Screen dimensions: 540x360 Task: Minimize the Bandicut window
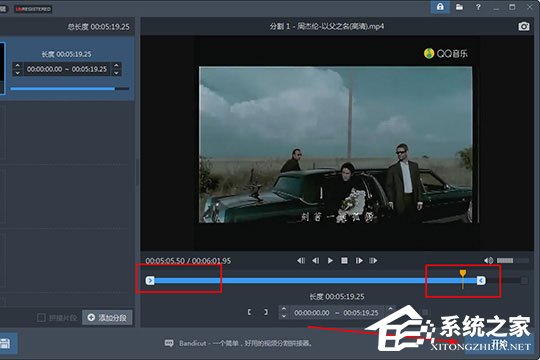click(x=496, y=8)
